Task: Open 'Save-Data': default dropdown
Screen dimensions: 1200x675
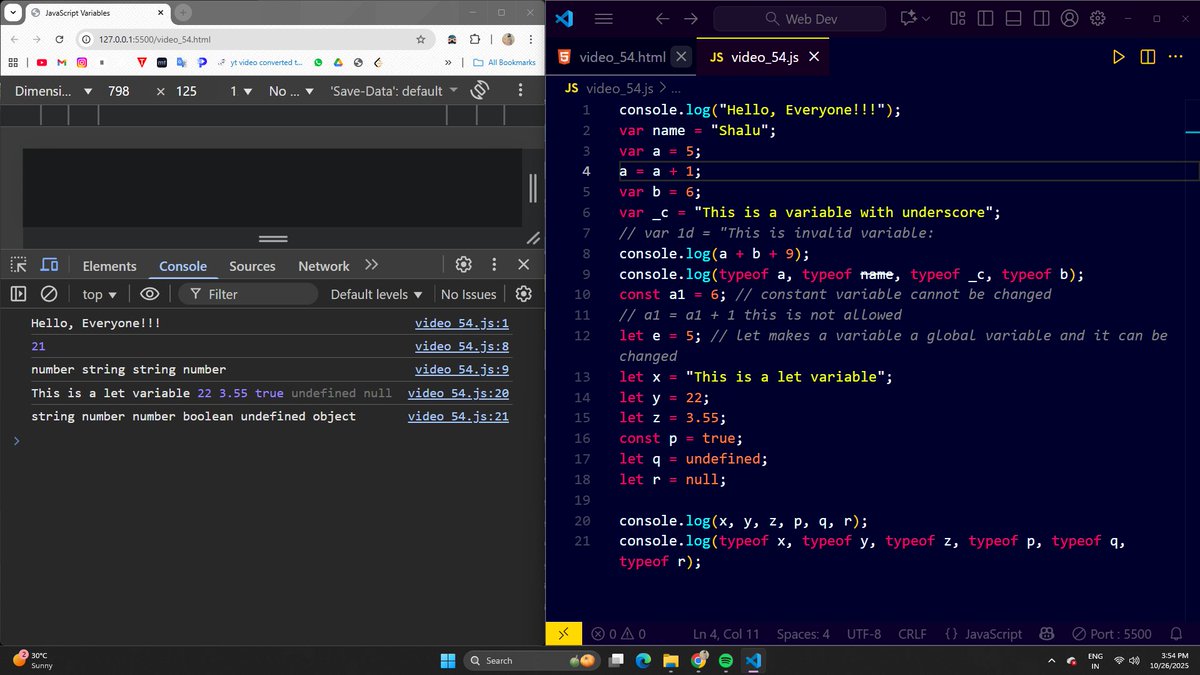Action: (394, 91)
